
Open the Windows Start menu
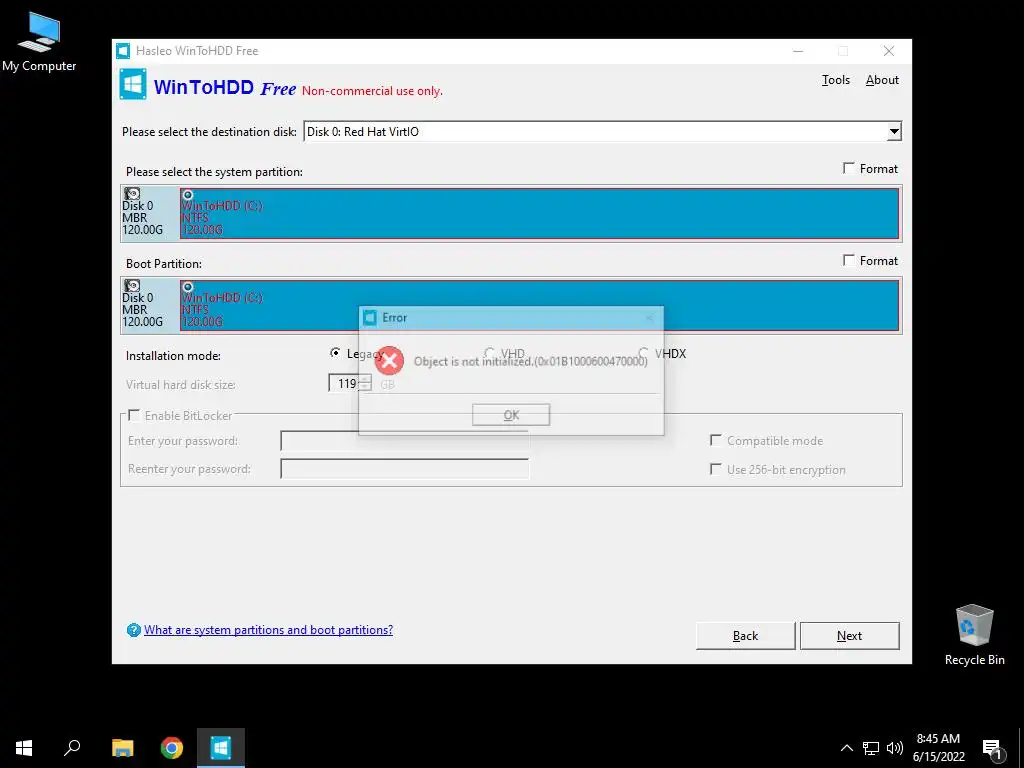[24, 748]
